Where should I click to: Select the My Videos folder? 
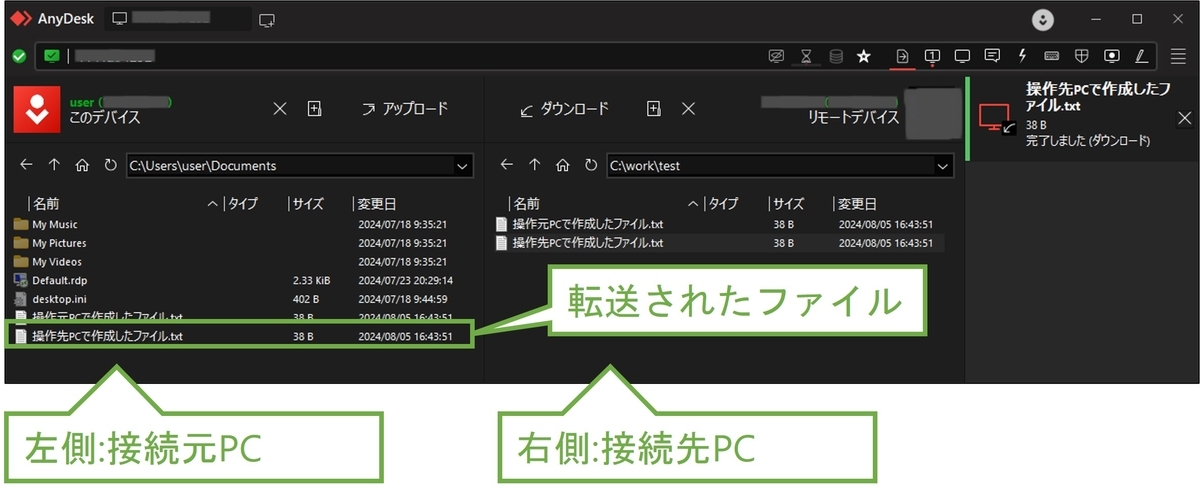tap(240, 262)
